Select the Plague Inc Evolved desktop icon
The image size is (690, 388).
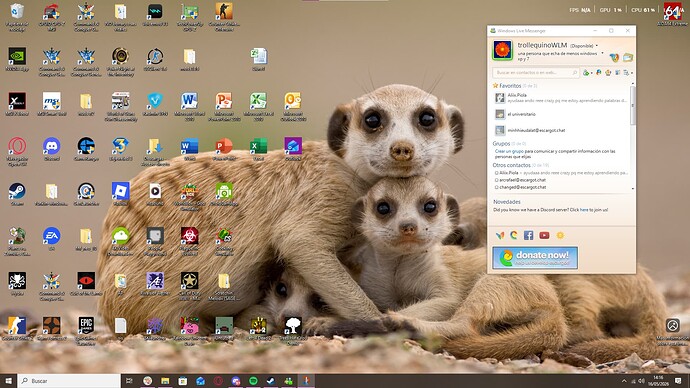(189, 241)
